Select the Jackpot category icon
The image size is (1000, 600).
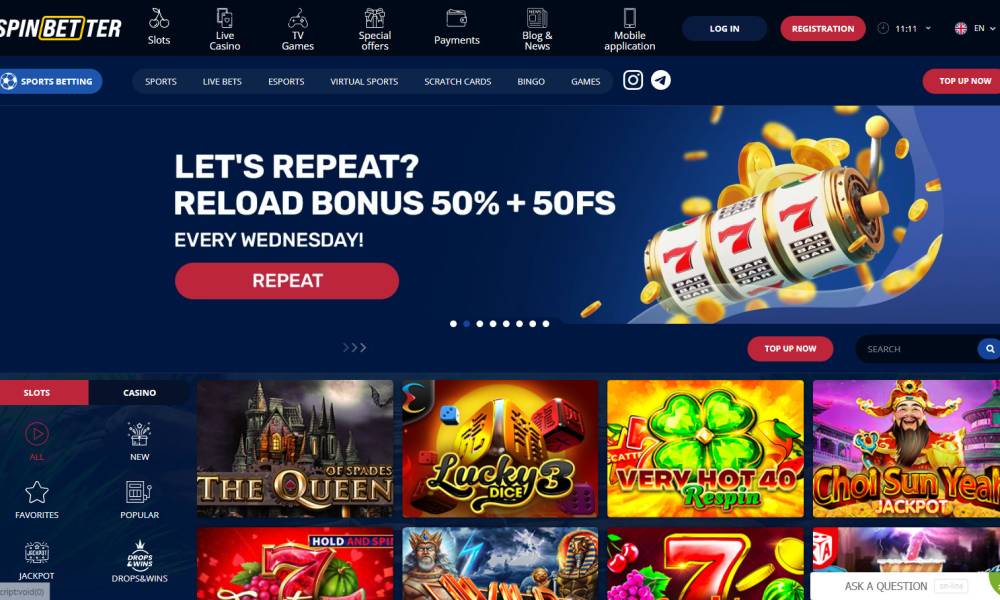click(x=36, y=553)
